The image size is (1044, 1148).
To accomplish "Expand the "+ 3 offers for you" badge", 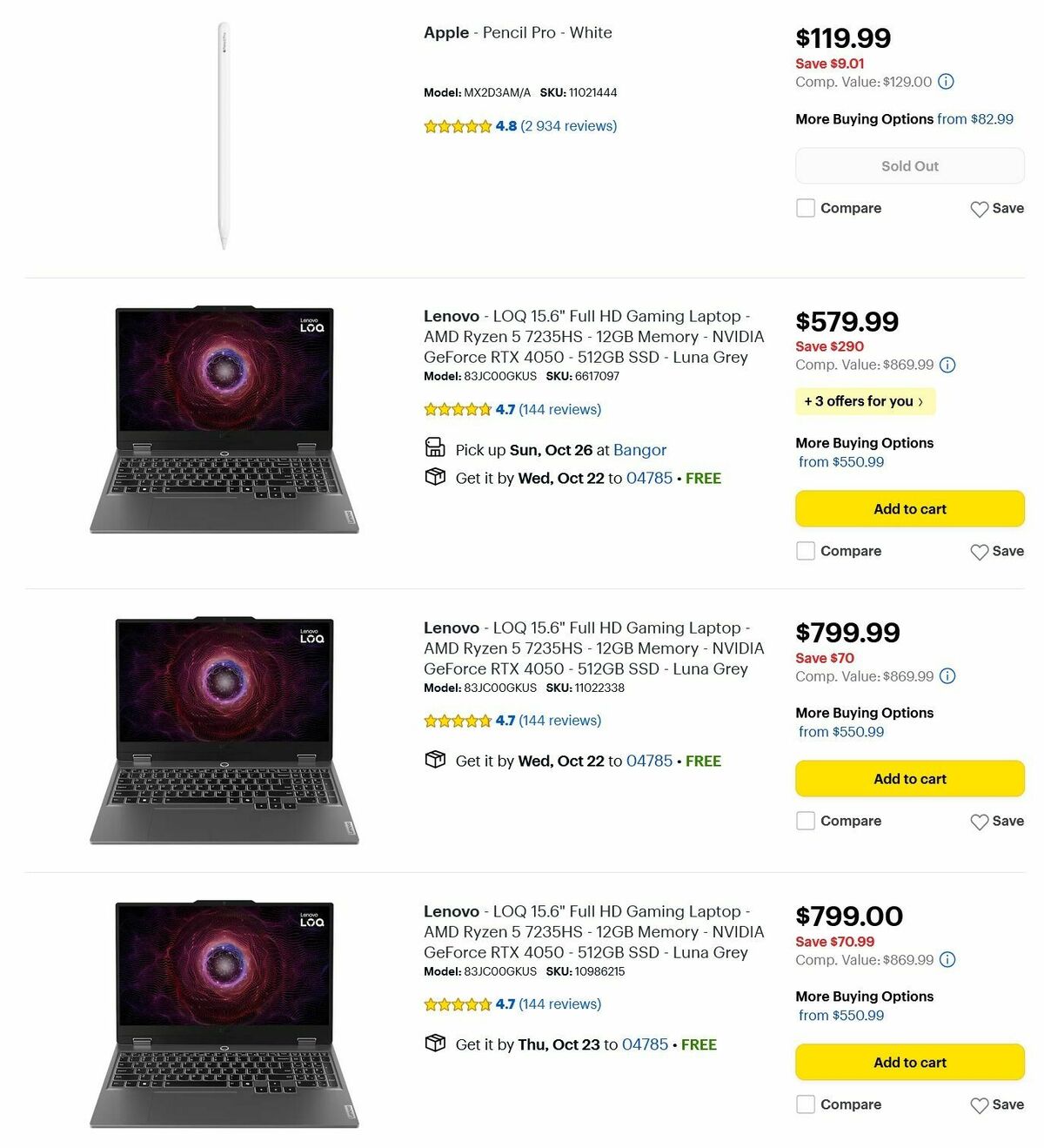I will coord(864,401).
